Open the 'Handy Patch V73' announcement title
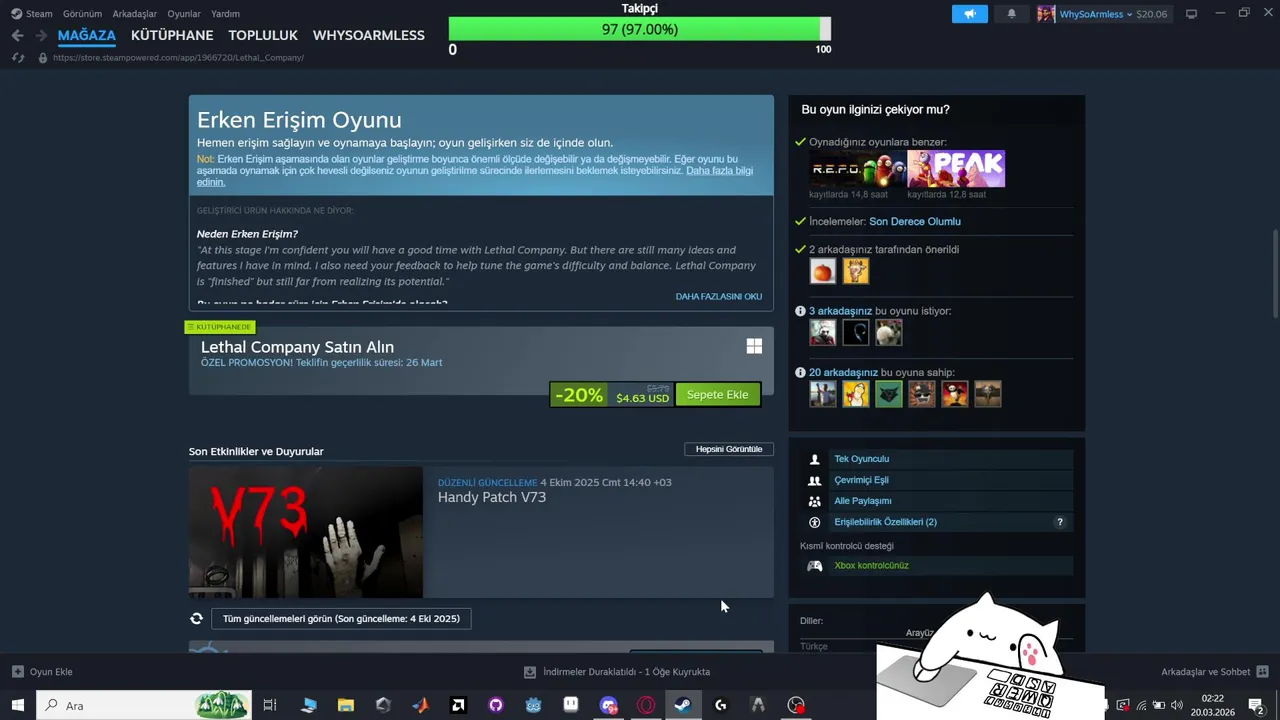Screen dimensions: 1280x720 [491, 497]
